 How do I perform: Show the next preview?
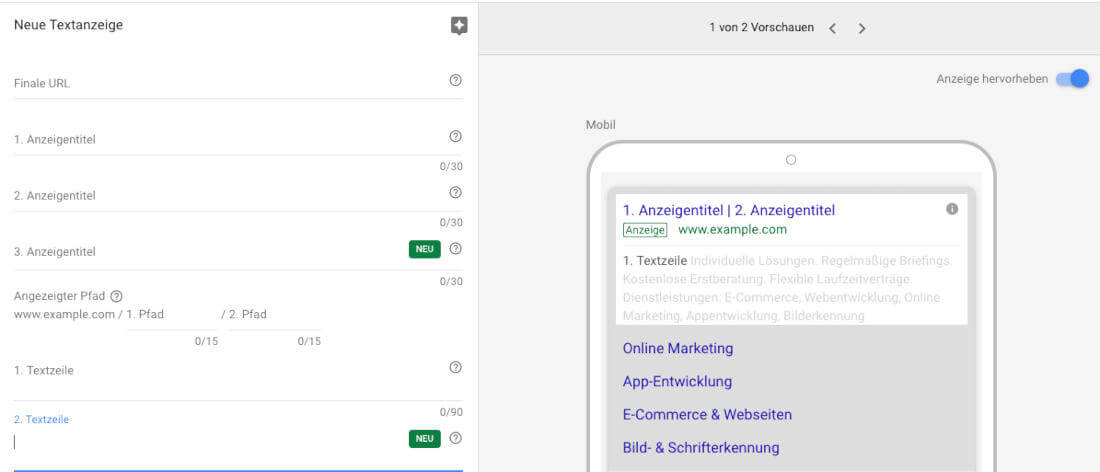pos(862,28)
